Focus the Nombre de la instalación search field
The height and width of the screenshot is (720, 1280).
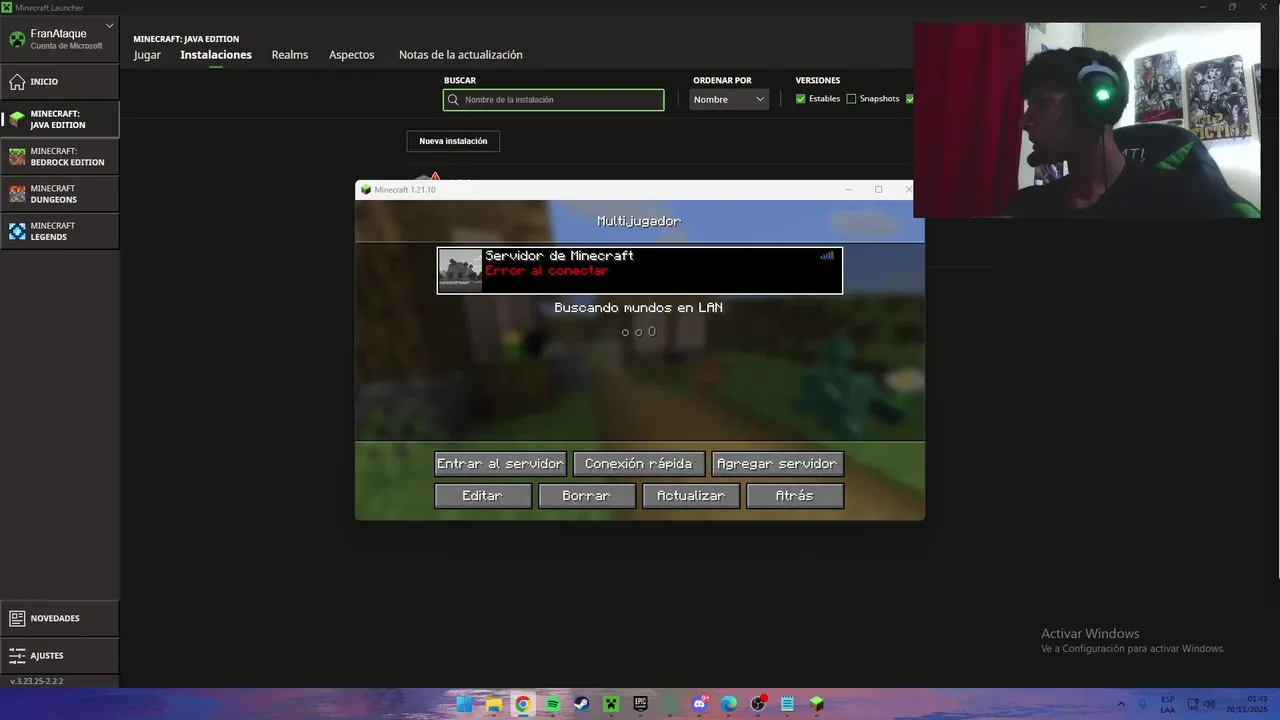554,100
